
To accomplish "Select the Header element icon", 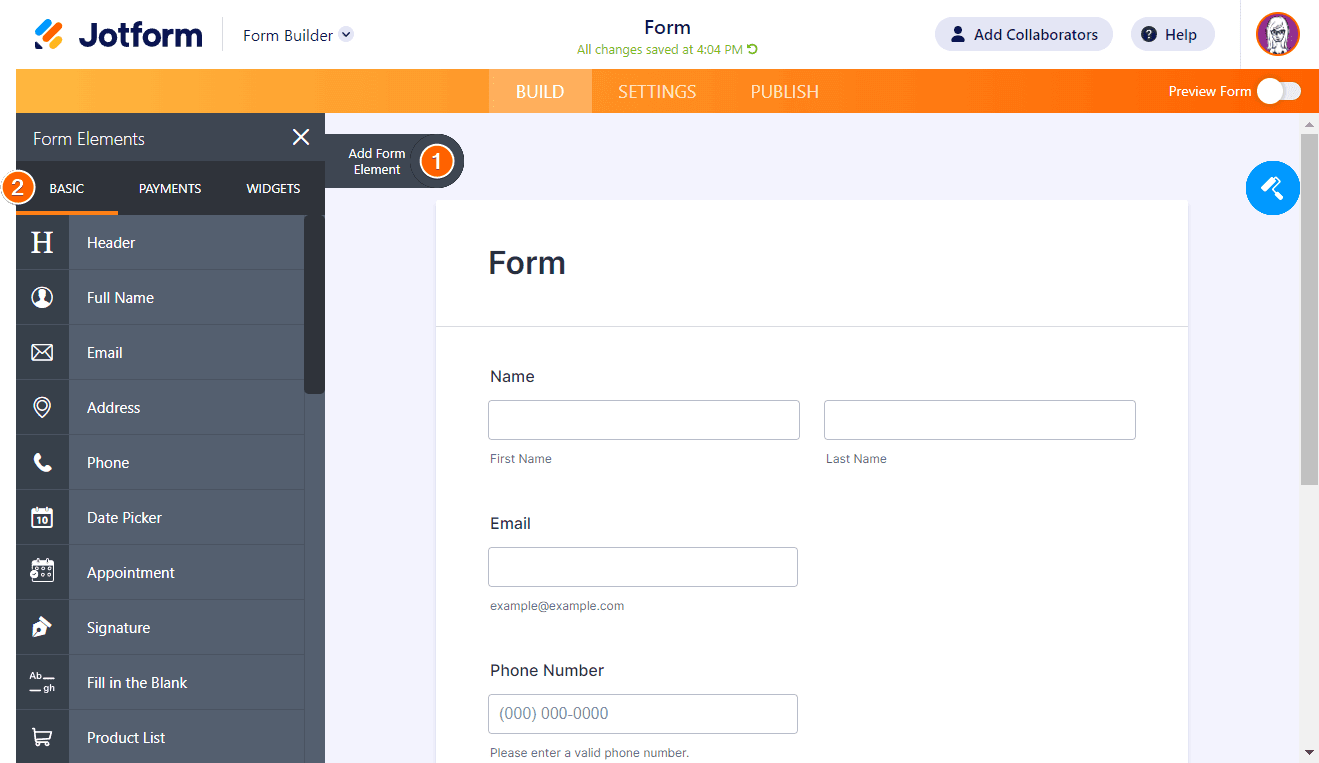I will coord(42,242).
